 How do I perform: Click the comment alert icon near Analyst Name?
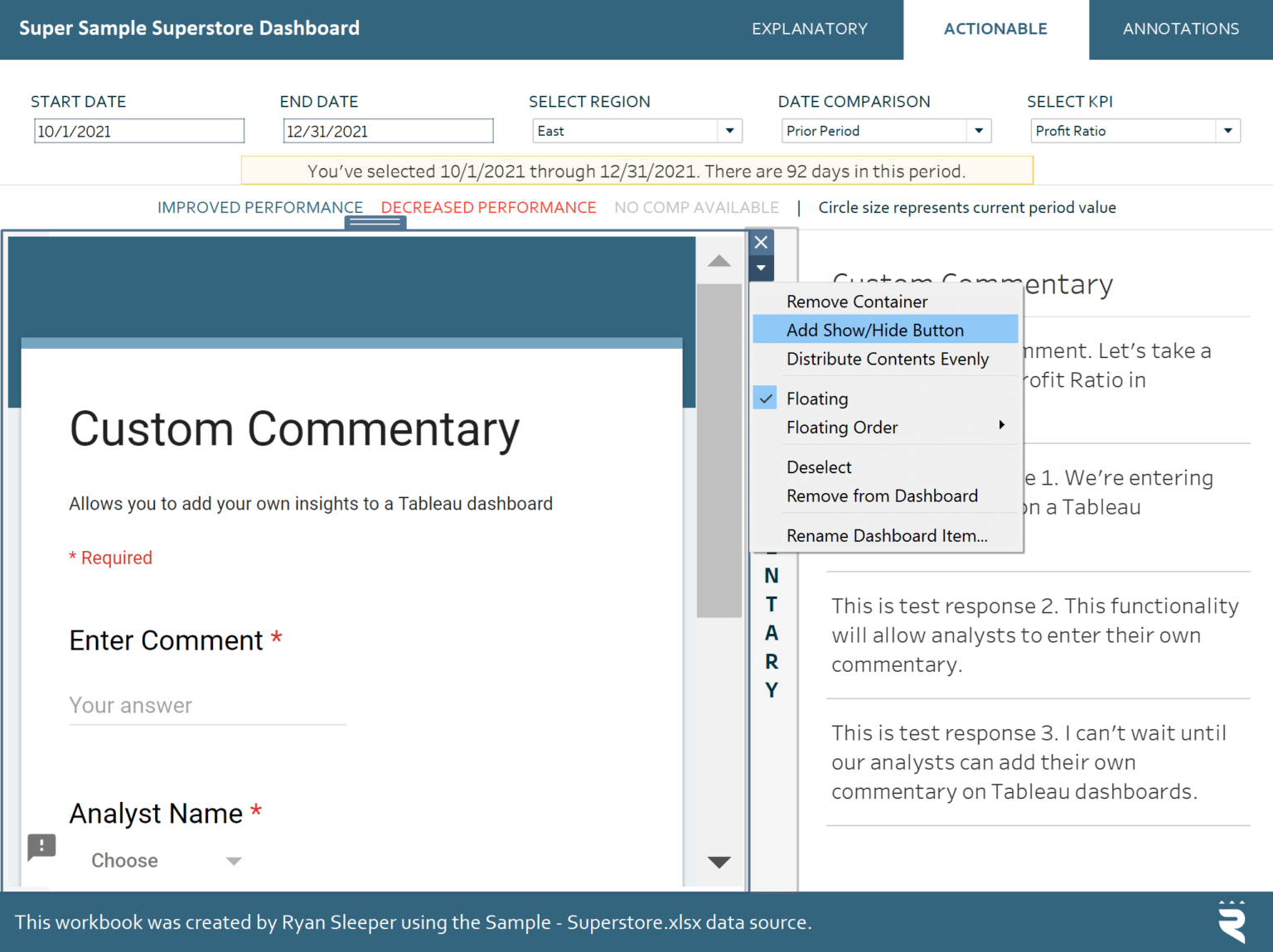pos(41,848)
